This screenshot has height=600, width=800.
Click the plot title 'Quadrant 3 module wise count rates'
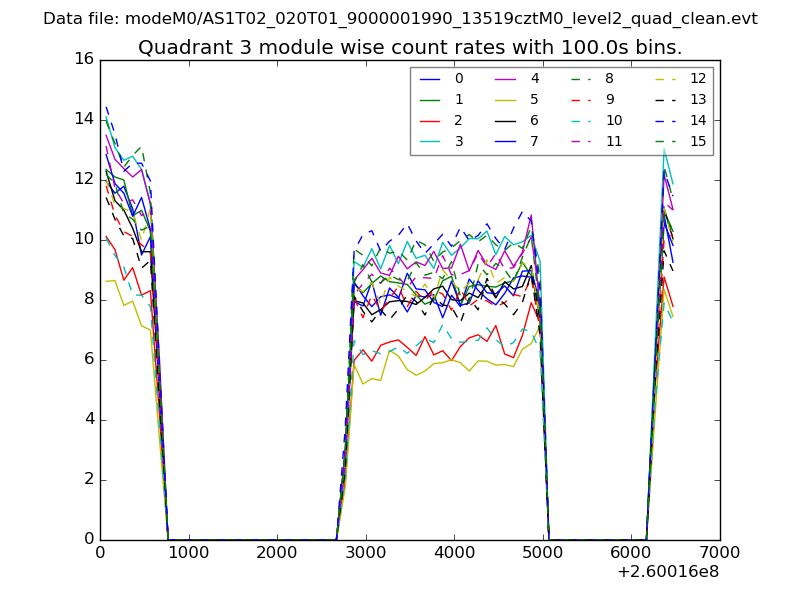point(410,48)
